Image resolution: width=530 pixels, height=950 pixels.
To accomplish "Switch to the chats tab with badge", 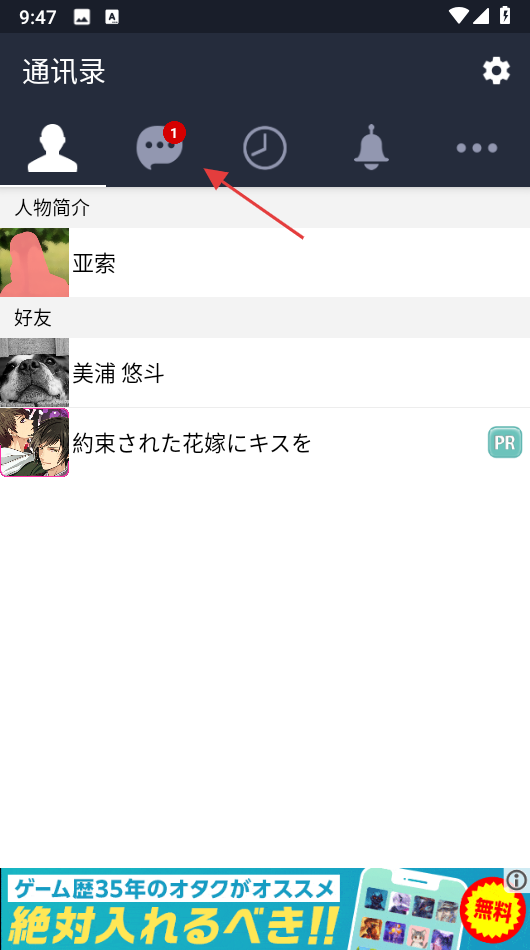I will (x=159, y=147).
